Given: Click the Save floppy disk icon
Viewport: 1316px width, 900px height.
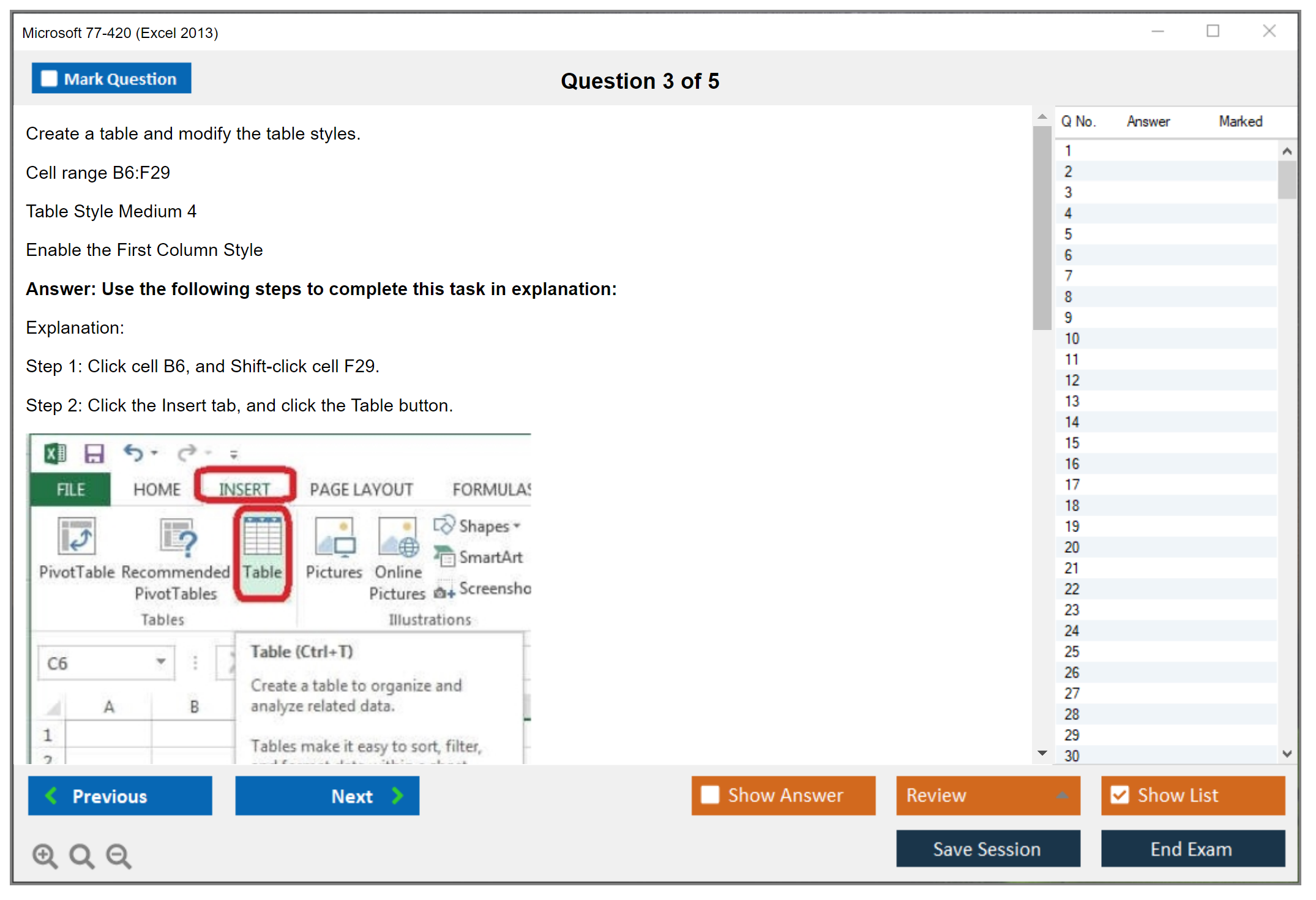Looking at the screenshot, I should pos(94,454).
